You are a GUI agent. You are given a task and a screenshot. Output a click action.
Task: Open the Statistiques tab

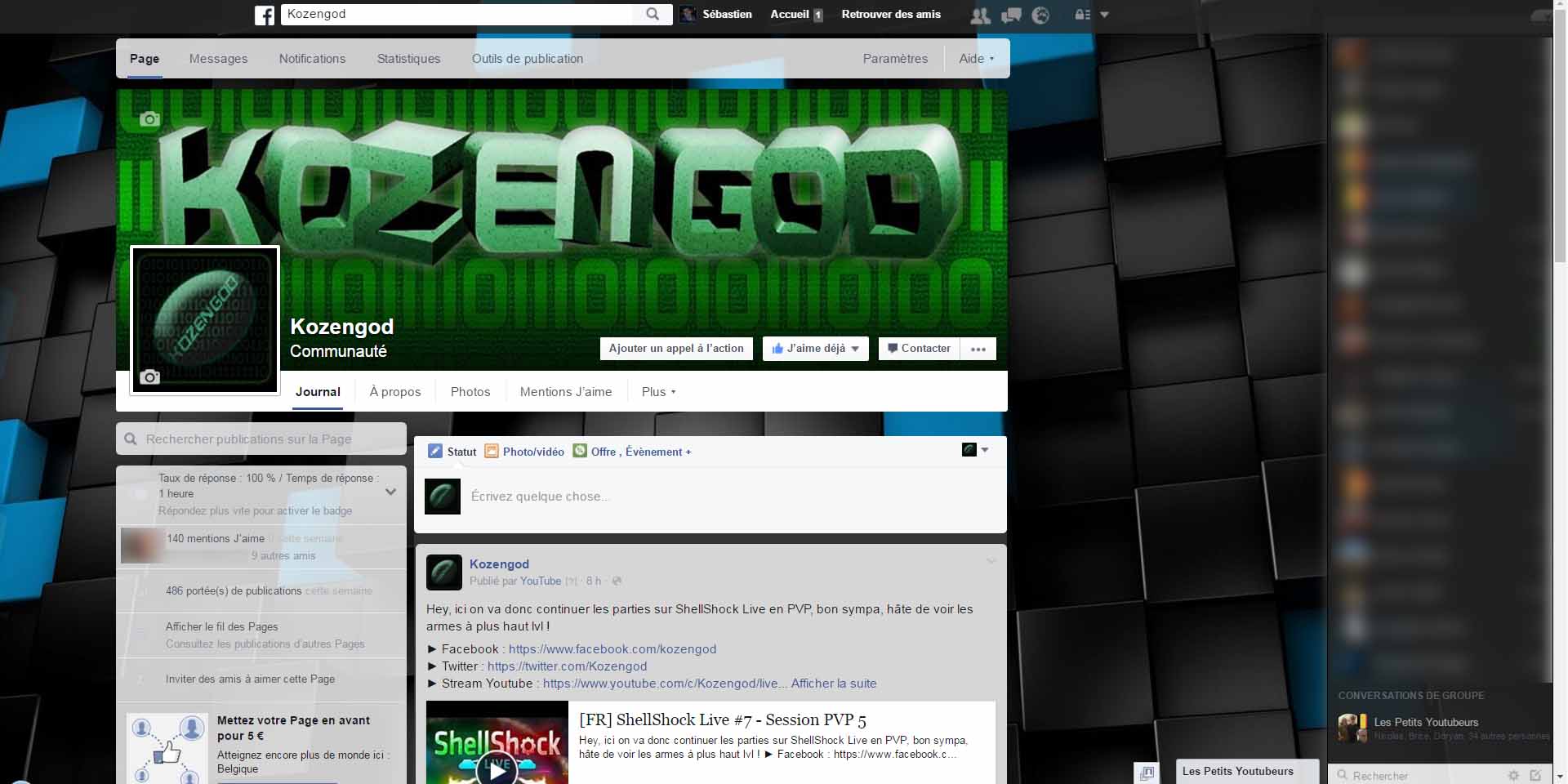point(408,59)
